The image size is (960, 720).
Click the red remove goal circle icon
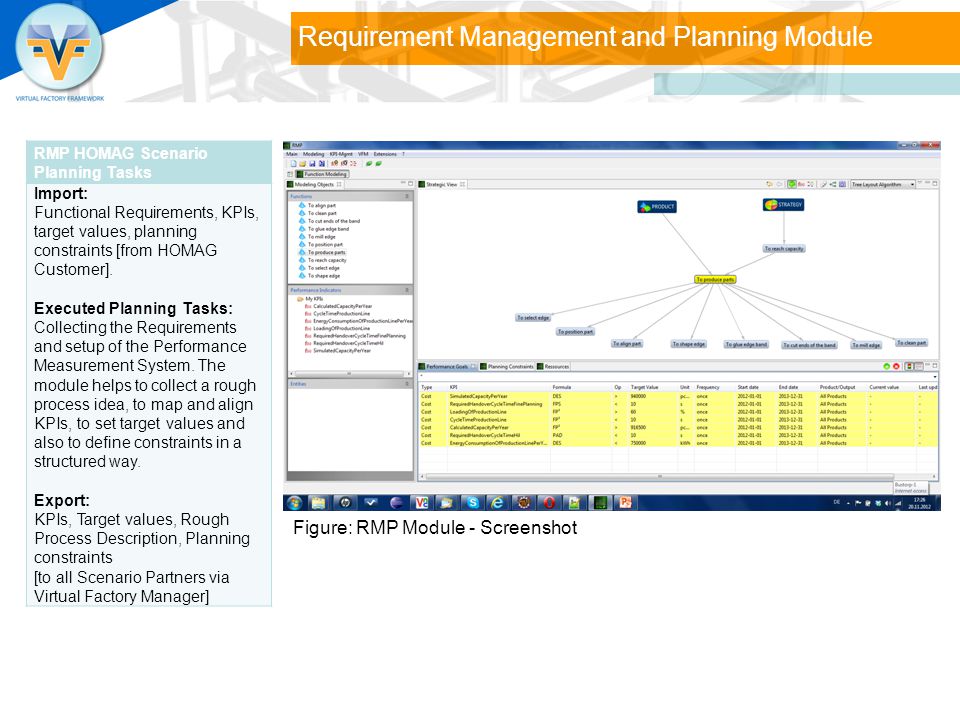896,366
